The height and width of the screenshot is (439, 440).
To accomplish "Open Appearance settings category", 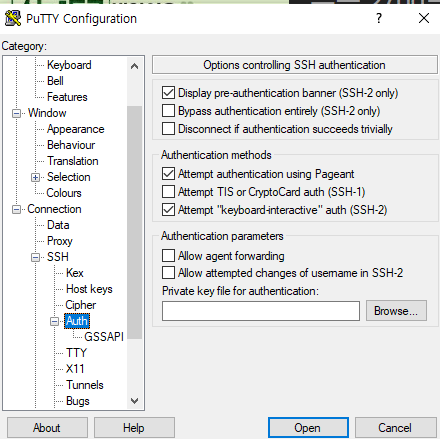I will 76,129.
